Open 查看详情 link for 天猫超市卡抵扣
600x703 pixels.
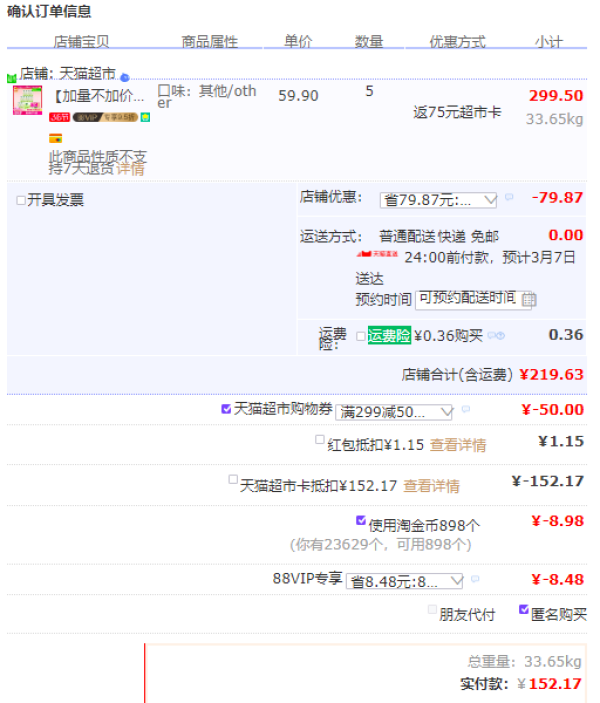click(x=431, y=486)
